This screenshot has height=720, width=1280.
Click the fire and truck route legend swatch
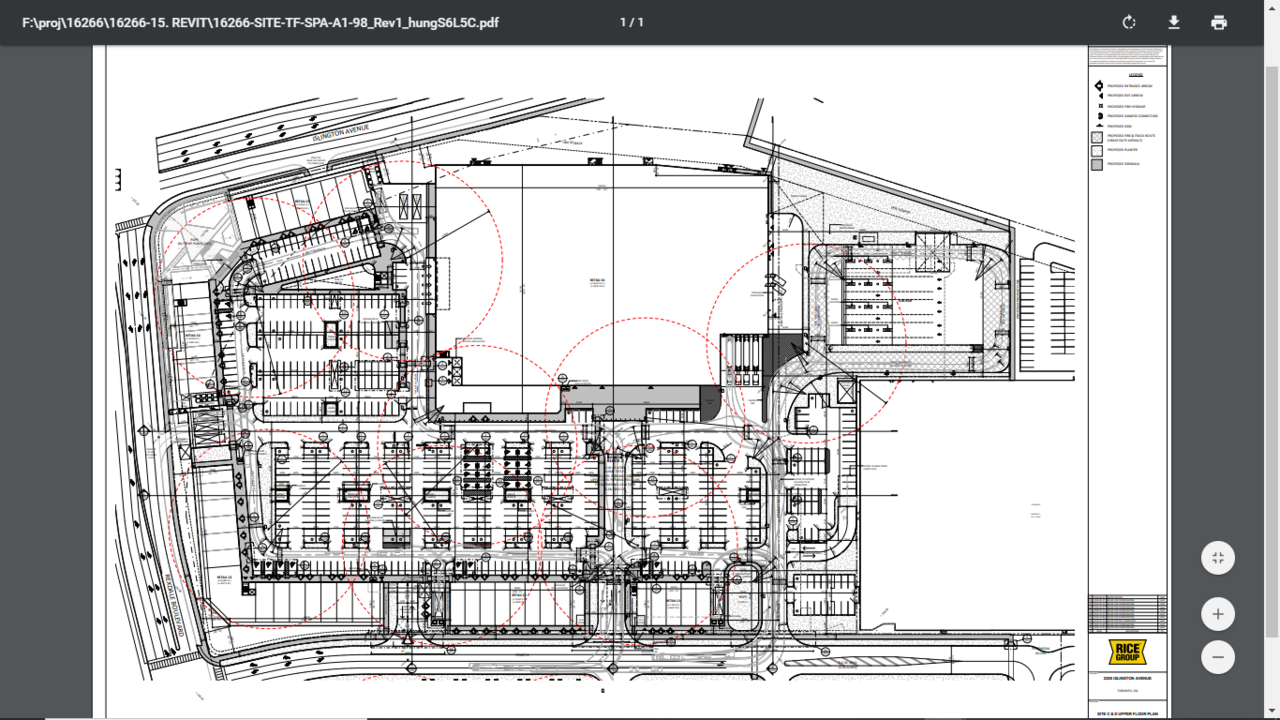click(x=1097, y=138)
